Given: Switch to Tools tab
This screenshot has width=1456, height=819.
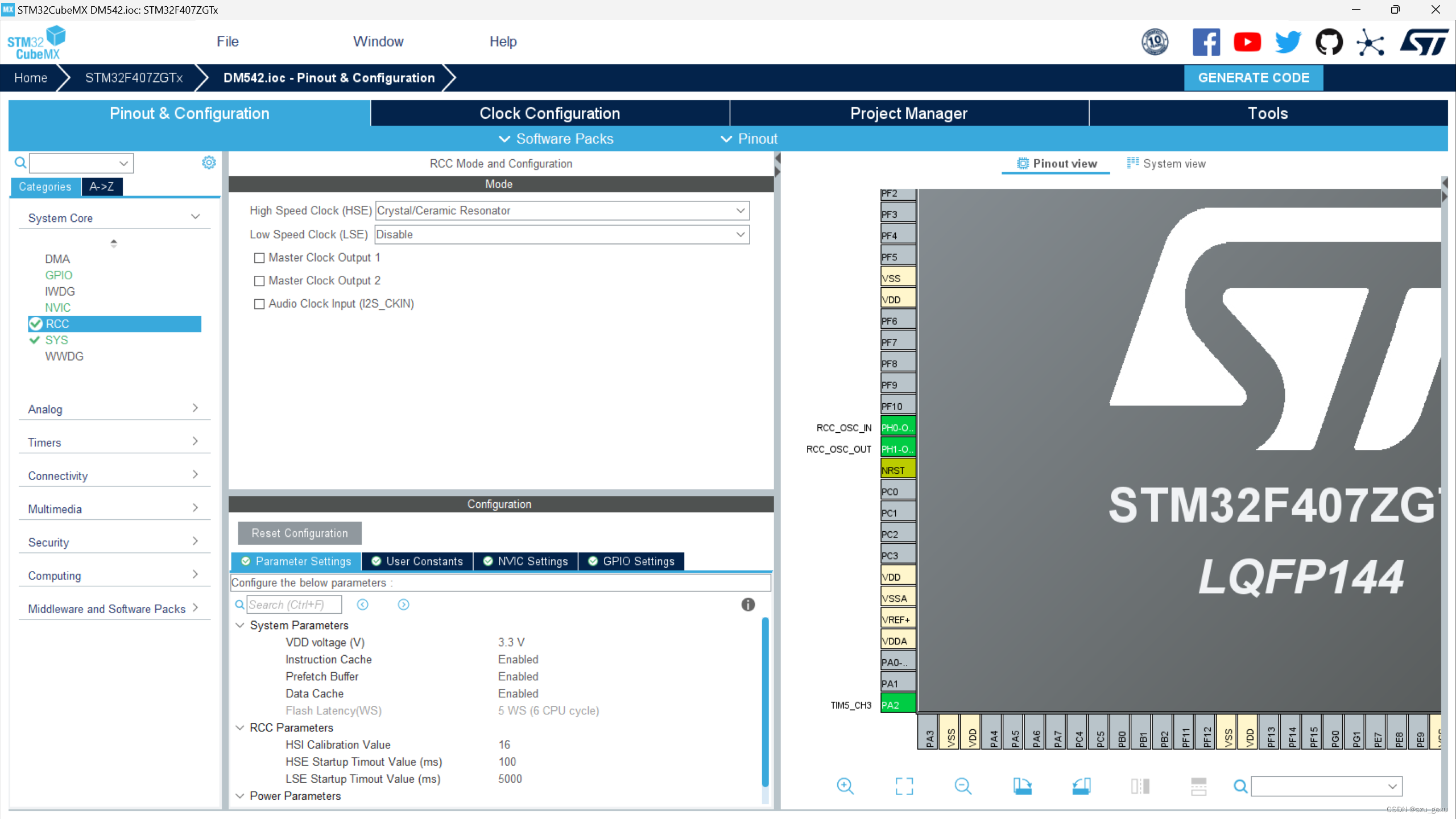Looking at the screenshot, I should [1268, 113].
